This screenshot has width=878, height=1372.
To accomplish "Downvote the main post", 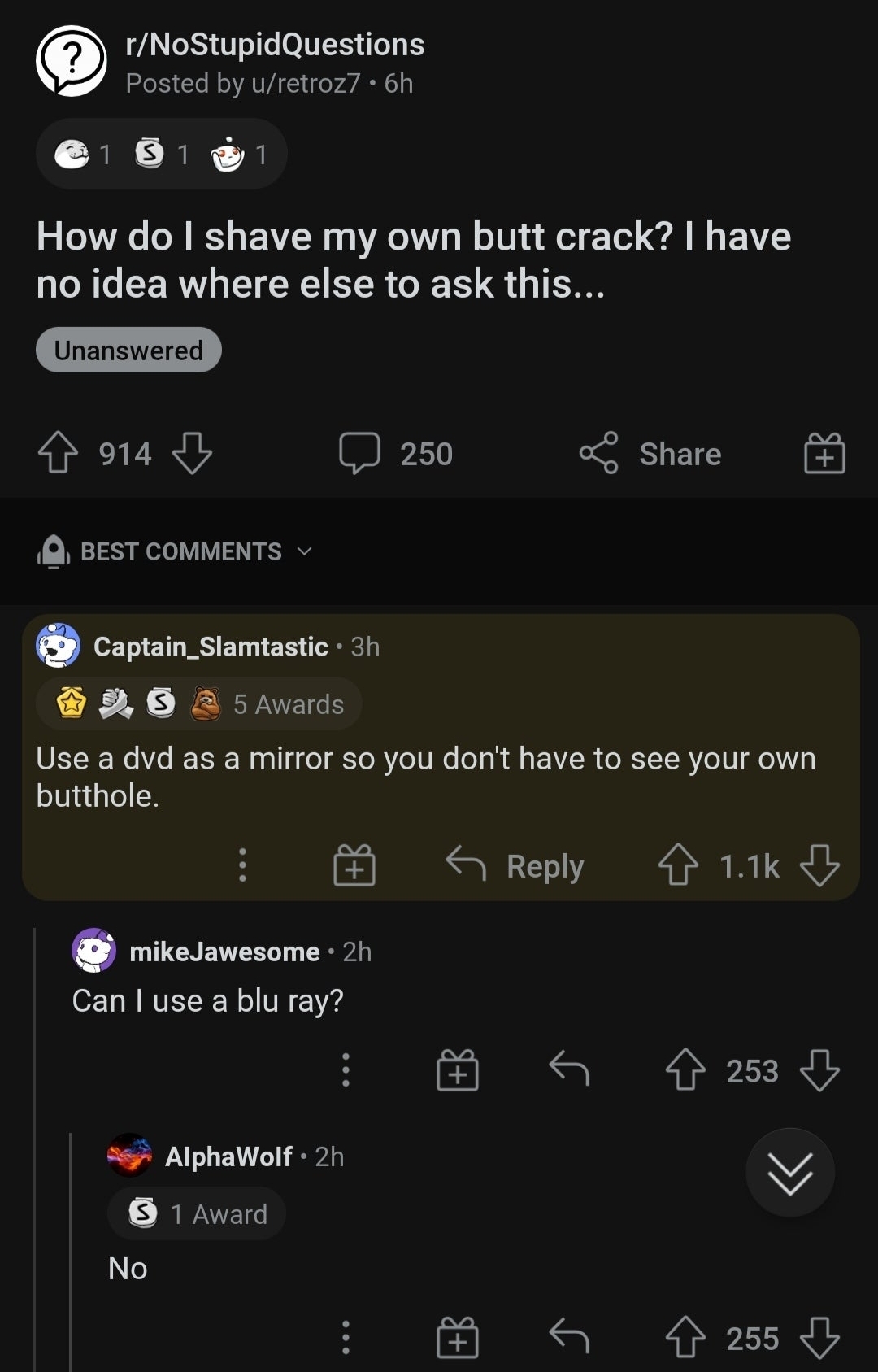I will coord(193,453).
